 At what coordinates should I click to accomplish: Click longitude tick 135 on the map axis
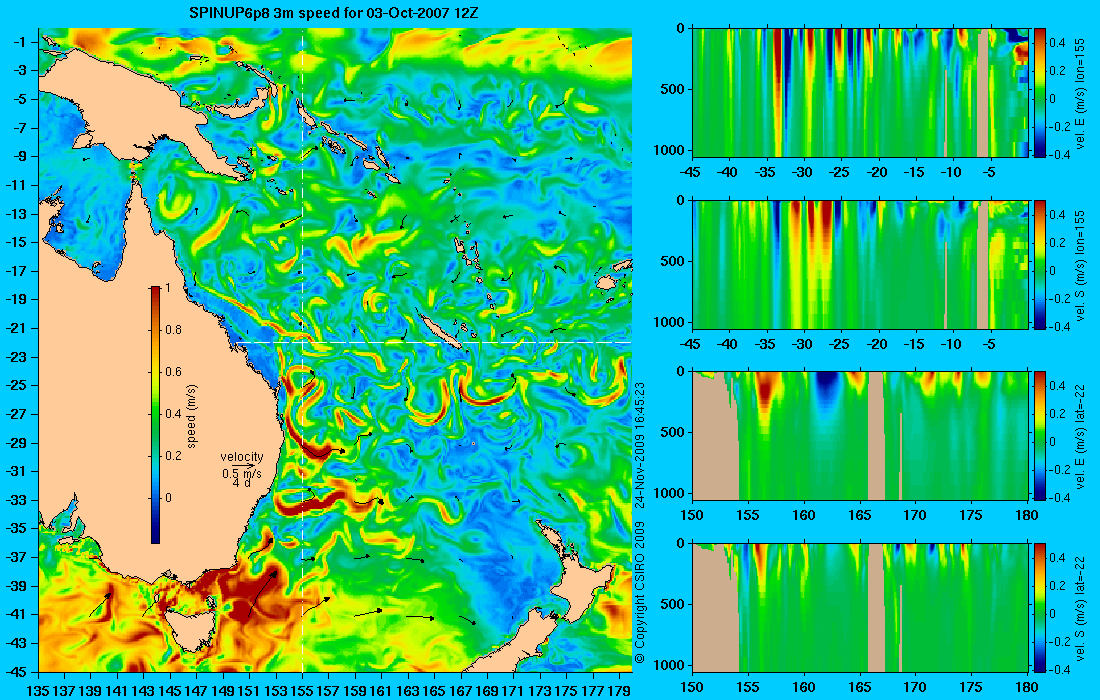[38, 691]
